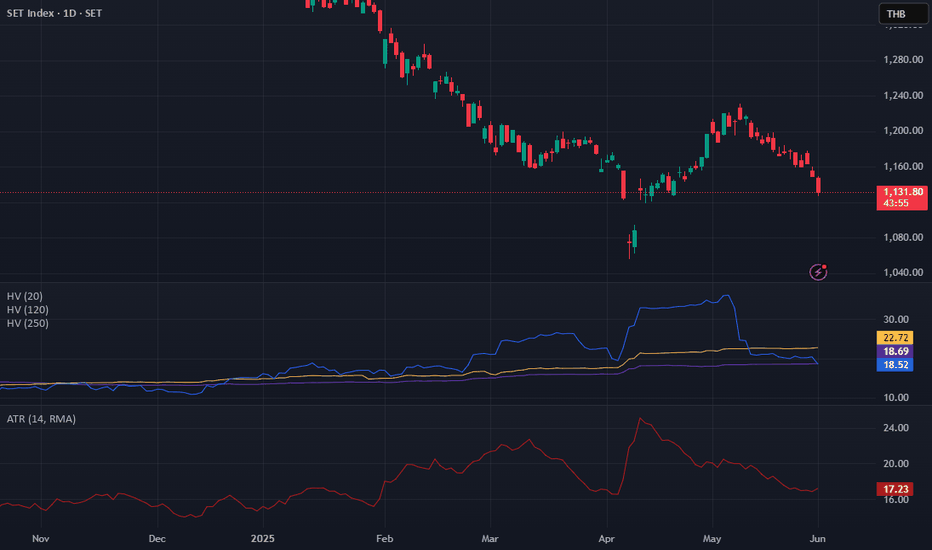932x550 pixels.
Task: Click the 1,160.00 price scale label
Action: (x=903, y=166)
